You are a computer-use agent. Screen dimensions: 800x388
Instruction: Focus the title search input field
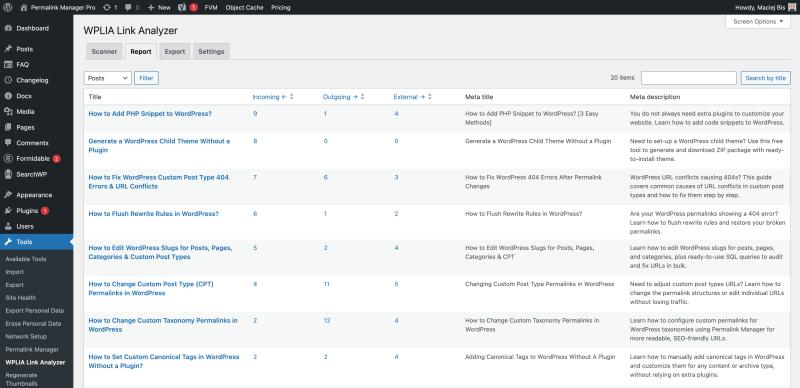(x=688, y=78)
